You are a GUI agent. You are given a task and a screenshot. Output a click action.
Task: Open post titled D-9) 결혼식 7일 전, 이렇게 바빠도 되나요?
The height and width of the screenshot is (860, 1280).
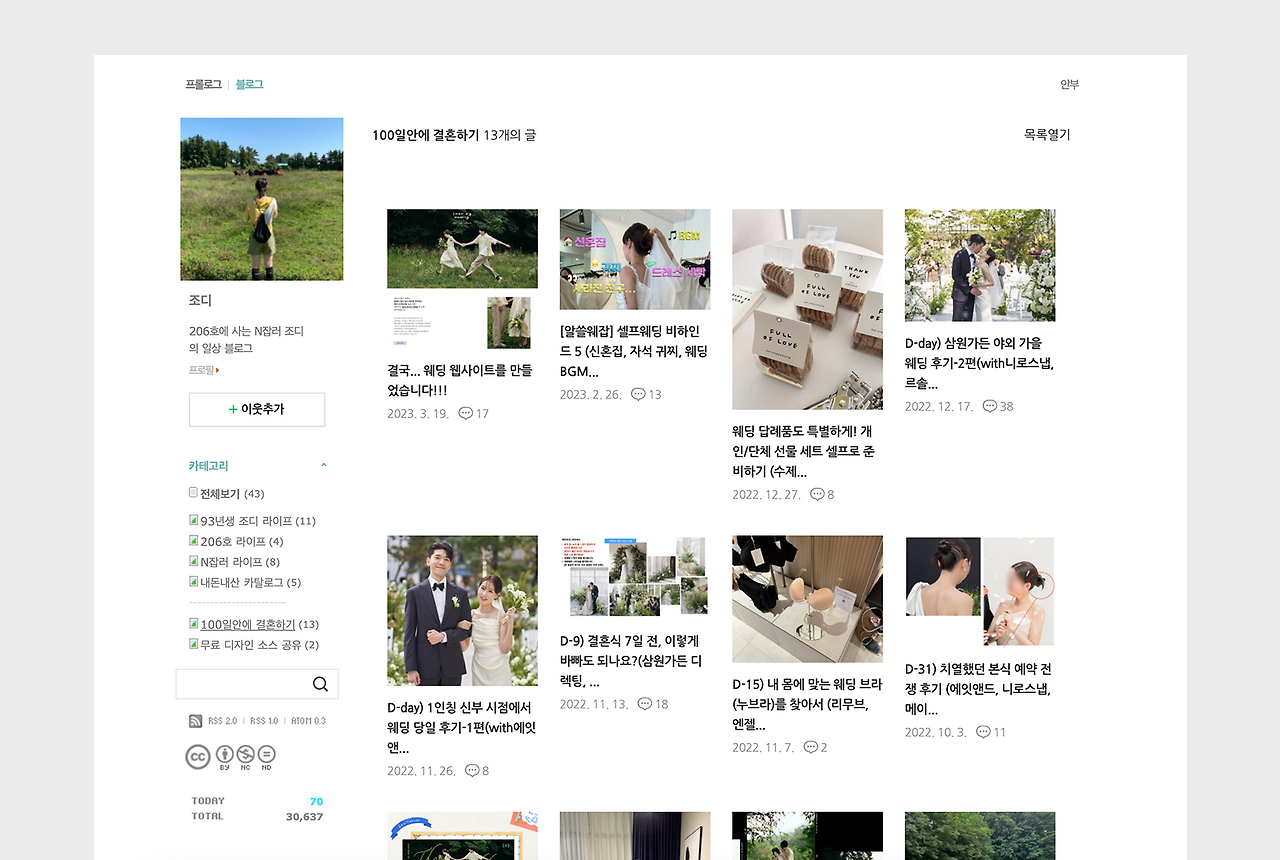point(632,661)
